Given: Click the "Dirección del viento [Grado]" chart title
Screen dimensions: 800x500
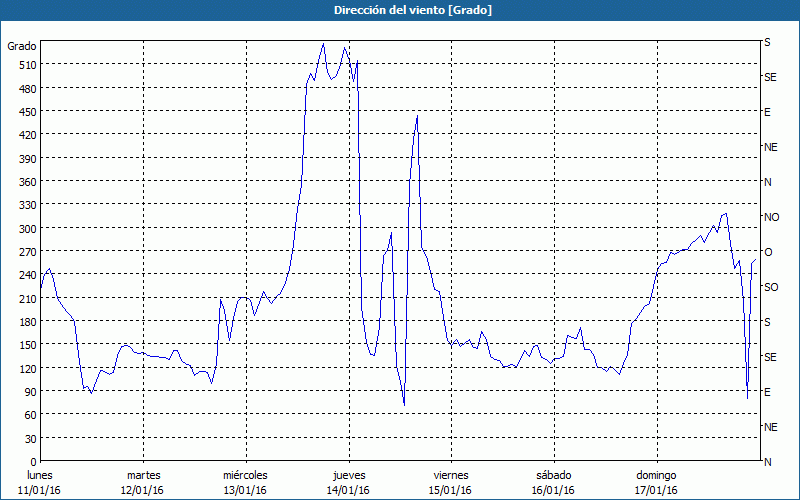Looking at the screenshot, I should click(x=399, y=10).
